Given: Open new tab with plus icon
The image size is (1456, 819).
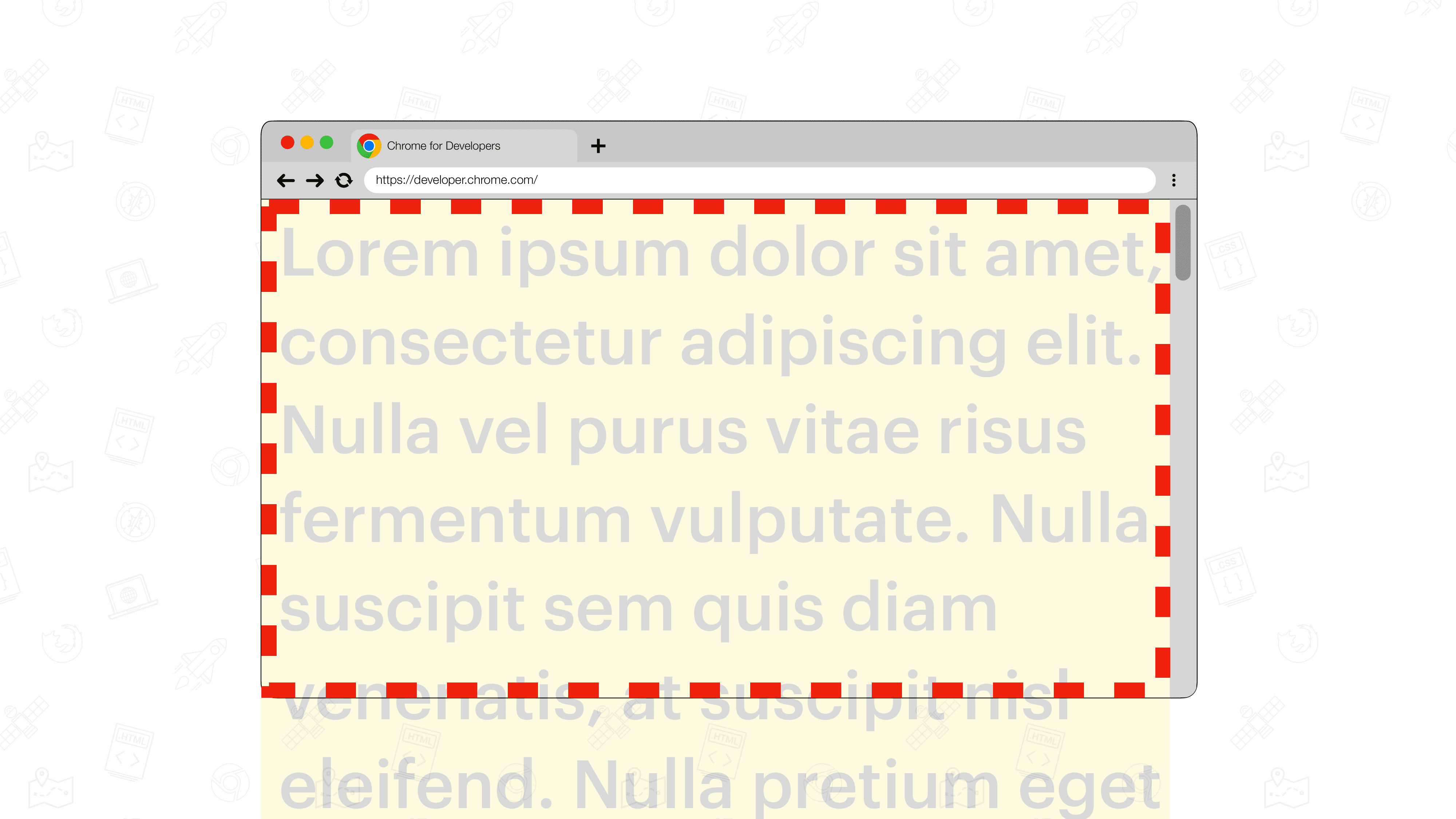Looking at the screenshot, I should coord(598,145).
